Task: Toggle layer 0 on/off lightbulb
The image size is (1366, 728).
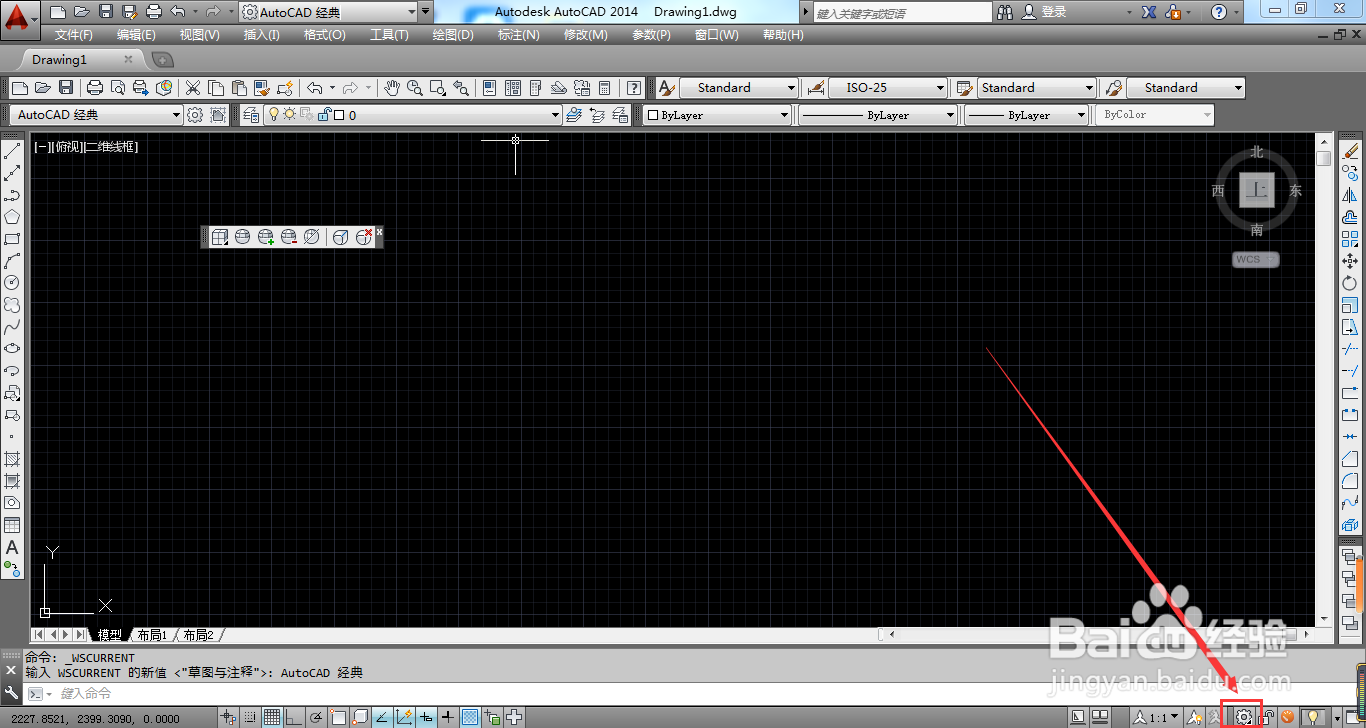Action: click(x=273, y=115)
